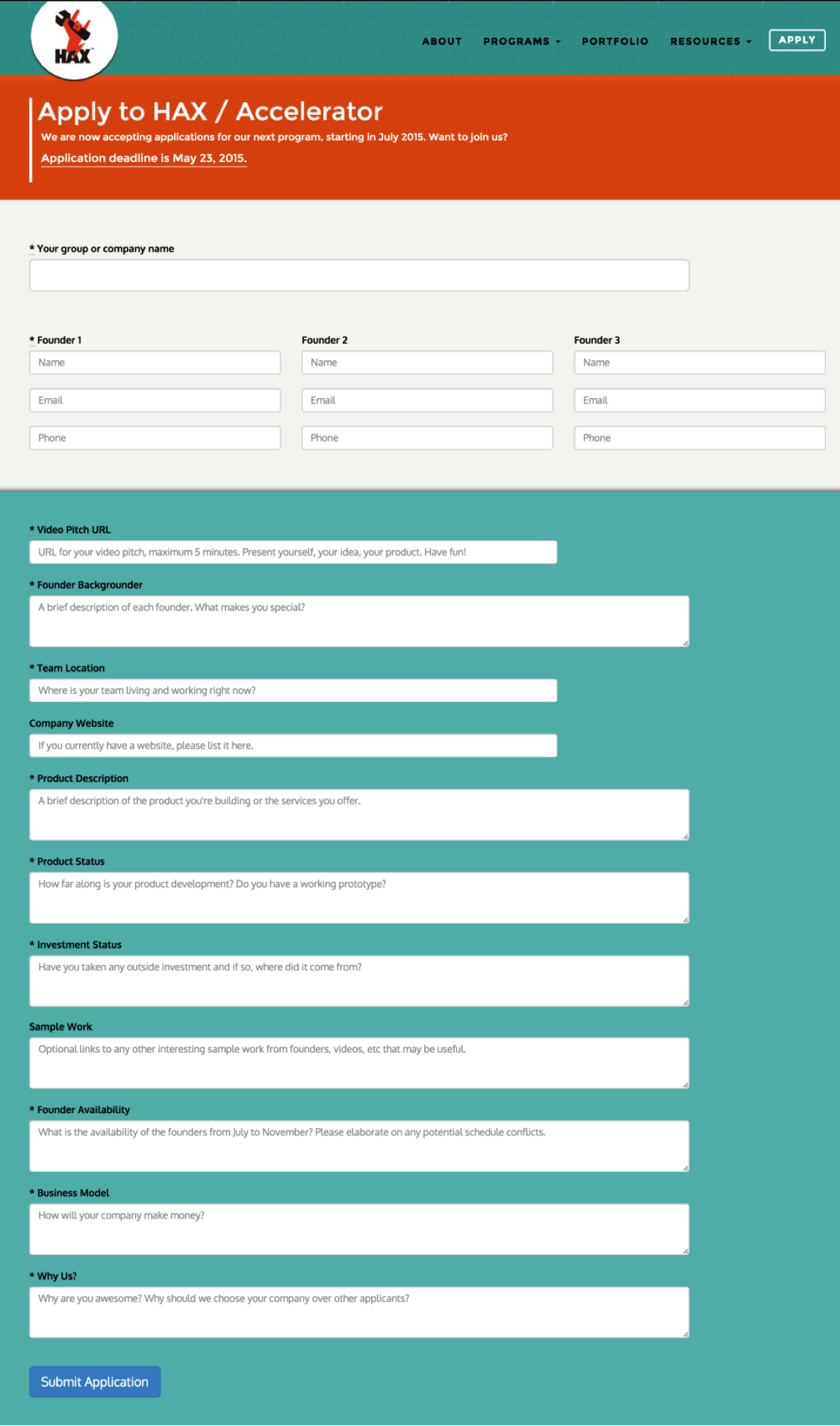
Task: Click into Product Status text area
Action: tap(359, 898)
